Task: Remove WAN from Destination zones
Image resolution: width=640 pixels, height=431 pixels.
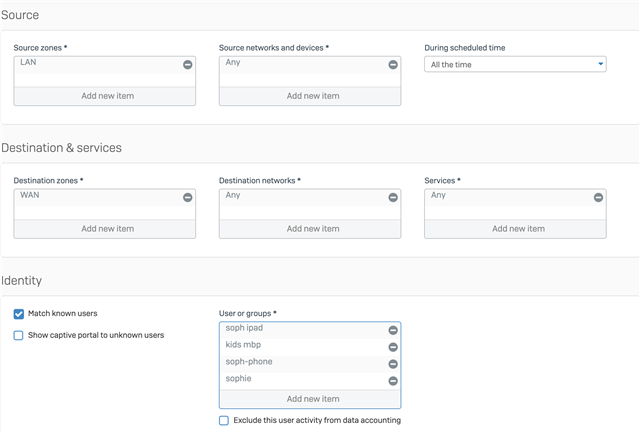Action: pos(187,198)
